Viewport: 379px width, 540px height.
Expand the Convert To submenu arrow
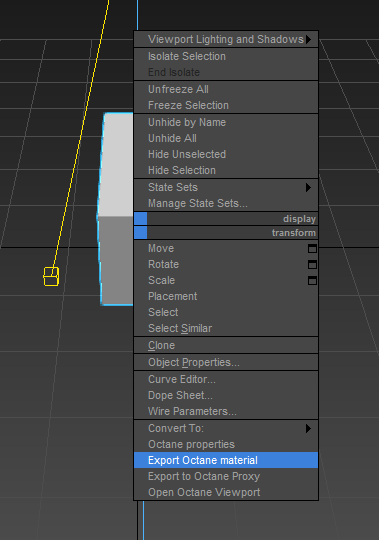[x=308, y=428]
